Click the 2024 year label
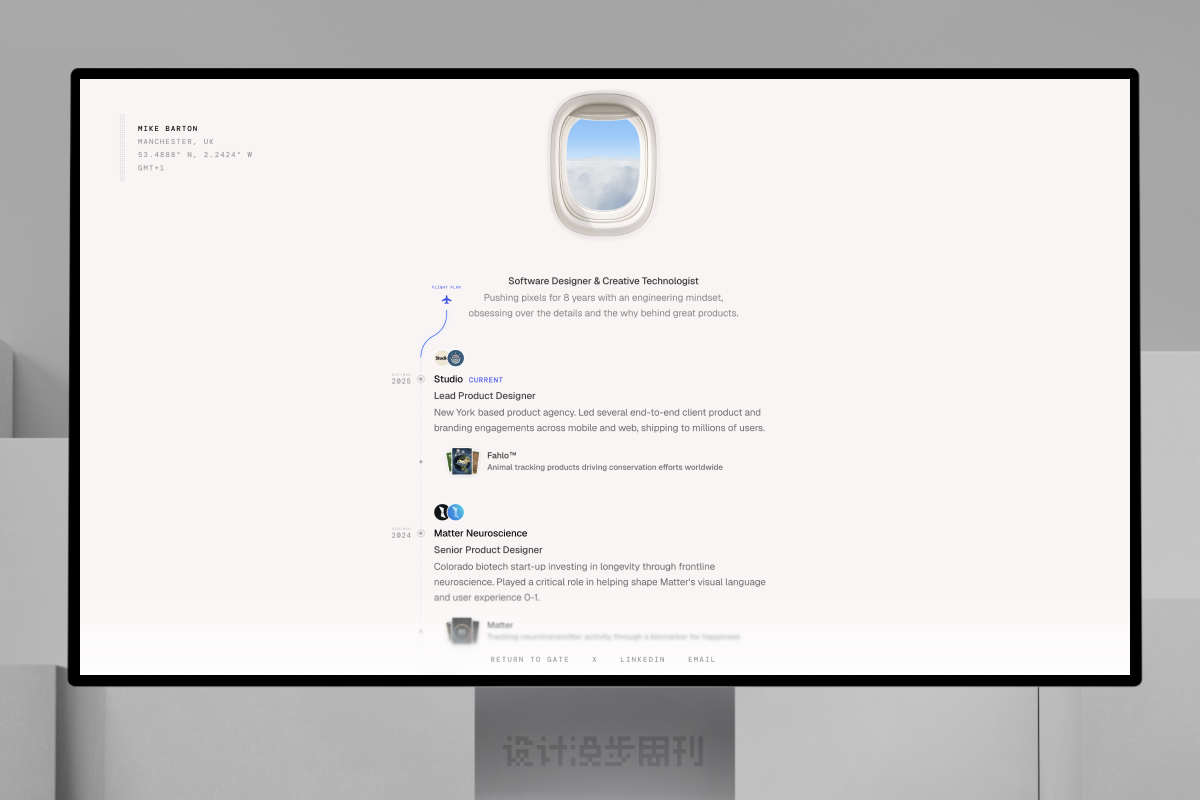The image size is (1200, 800). click(401, 535)
